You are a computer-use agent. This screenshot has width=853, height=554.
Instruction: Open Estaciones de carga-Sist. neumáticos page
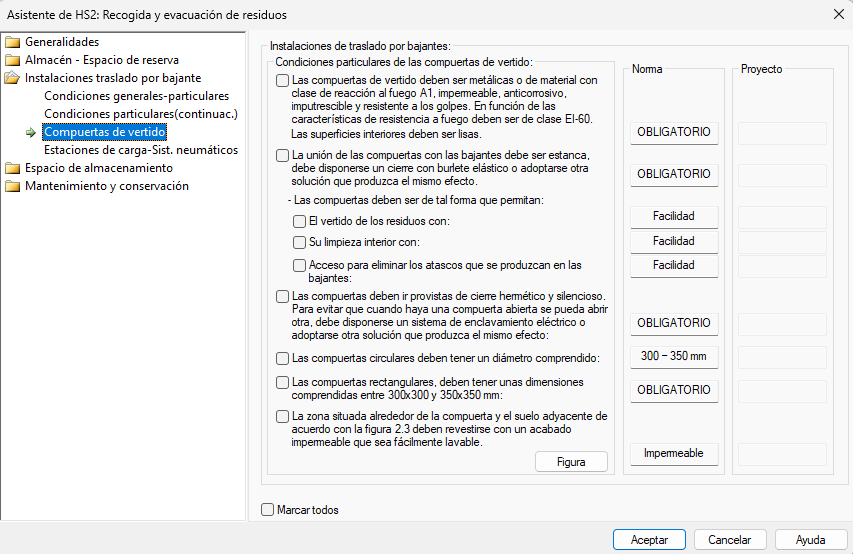click(141, 150)
